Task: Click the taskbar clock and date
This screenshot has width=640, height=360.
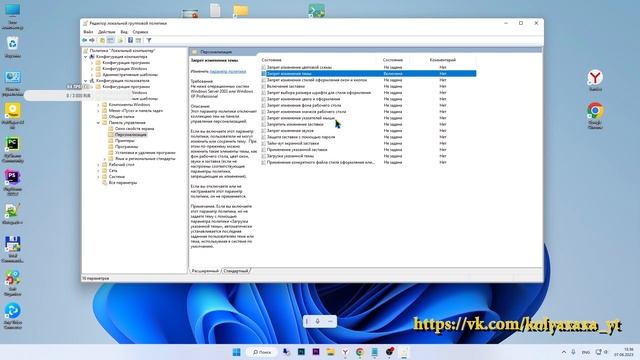Action: (x=624, y=352)
